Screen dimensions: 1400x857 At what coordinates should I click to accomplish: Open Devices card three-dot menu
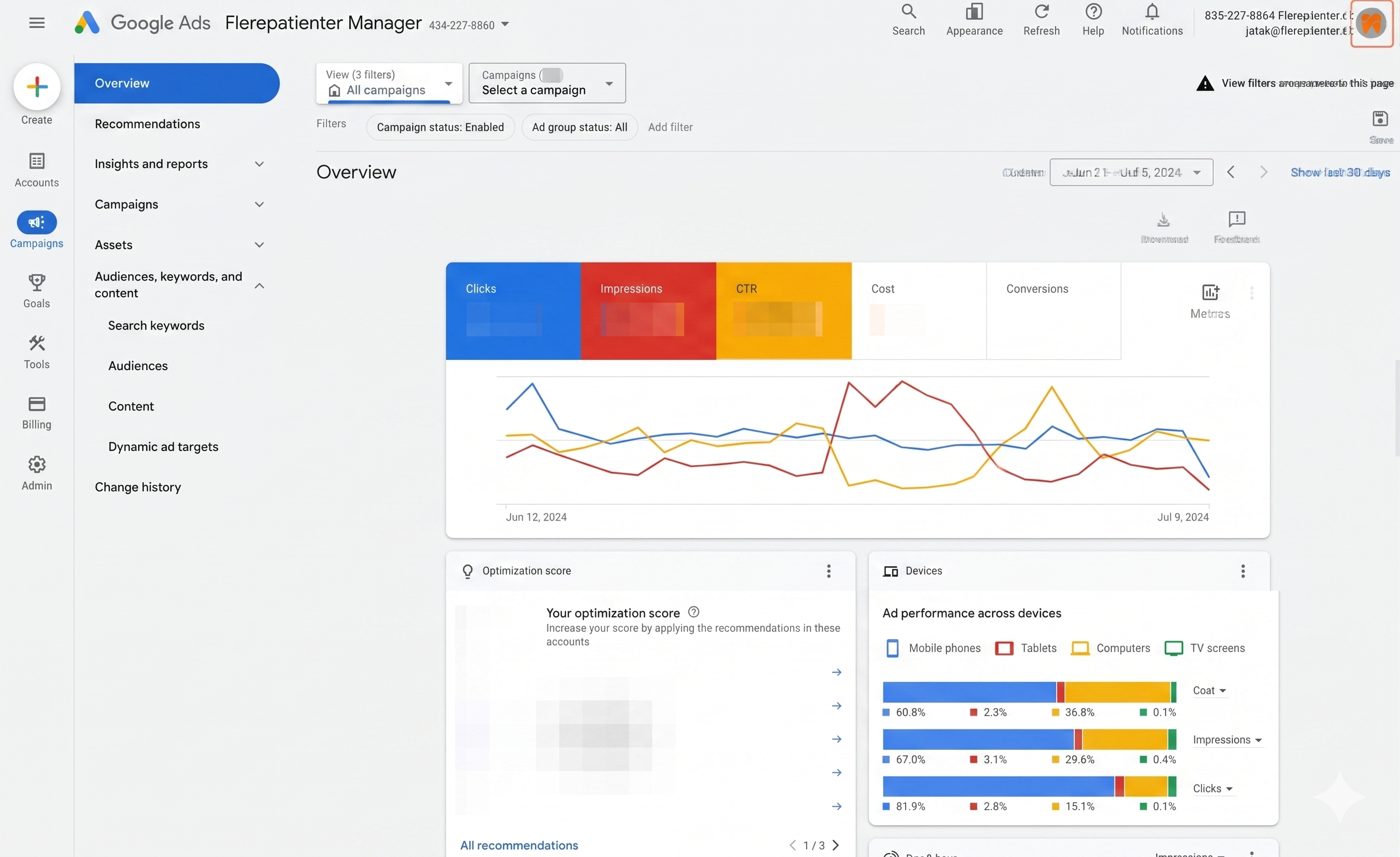(x=1243, y=570)
